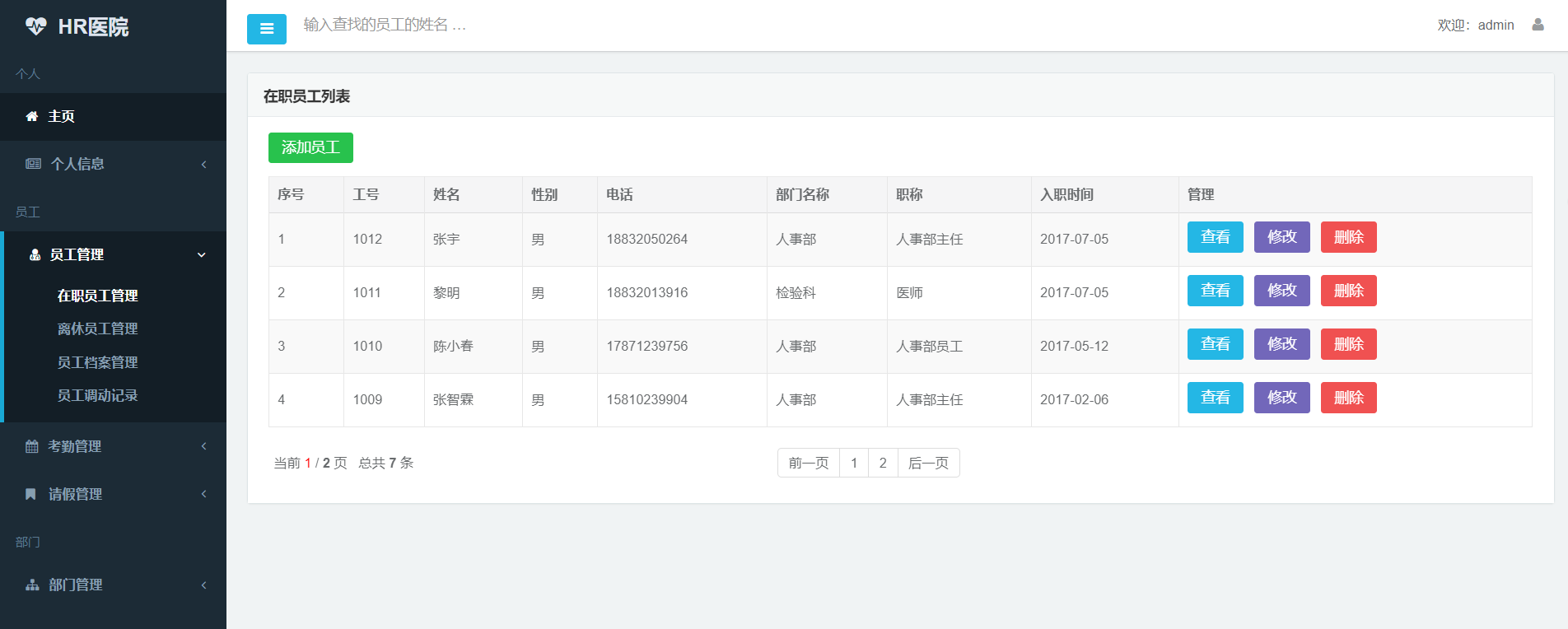Click 修改 for employee 陈小春
This screenshot has width=1568, height=629.
click(1282, 344)
